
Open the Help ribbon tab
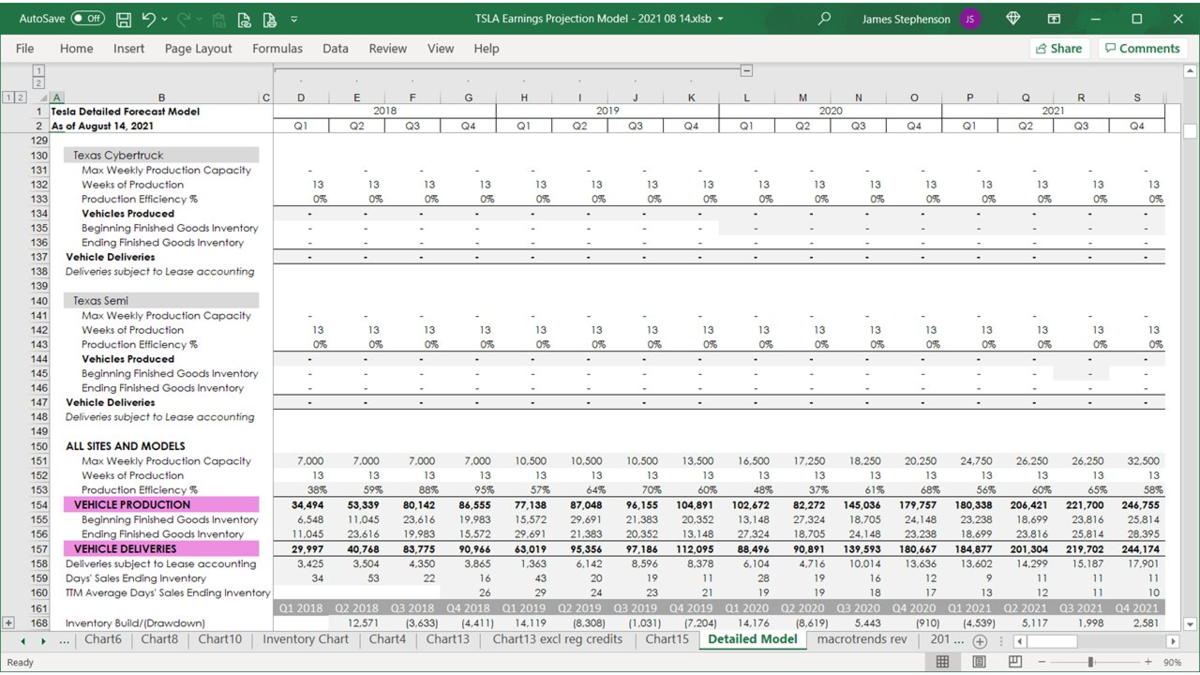pyautogui.click(x=486, y=48)
